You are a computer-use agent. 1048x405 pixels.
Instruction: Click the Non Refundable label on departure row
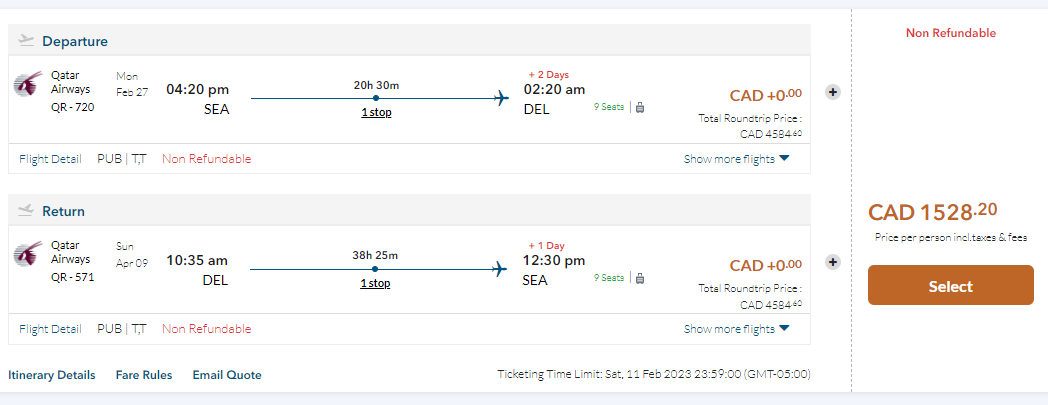(x=207, y=159)
